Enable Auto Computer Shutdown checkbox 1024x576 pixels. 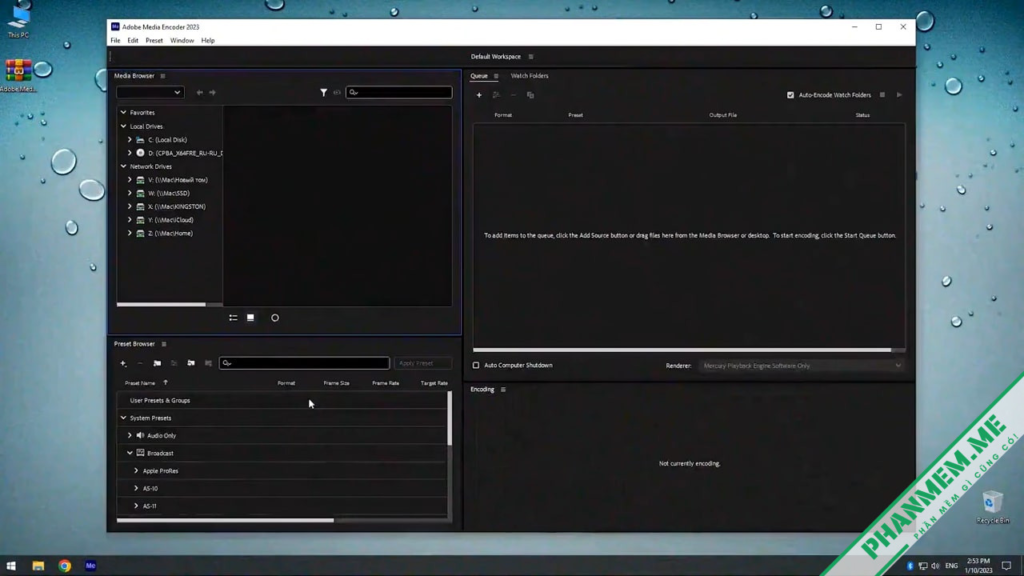[x=476, y=365]
